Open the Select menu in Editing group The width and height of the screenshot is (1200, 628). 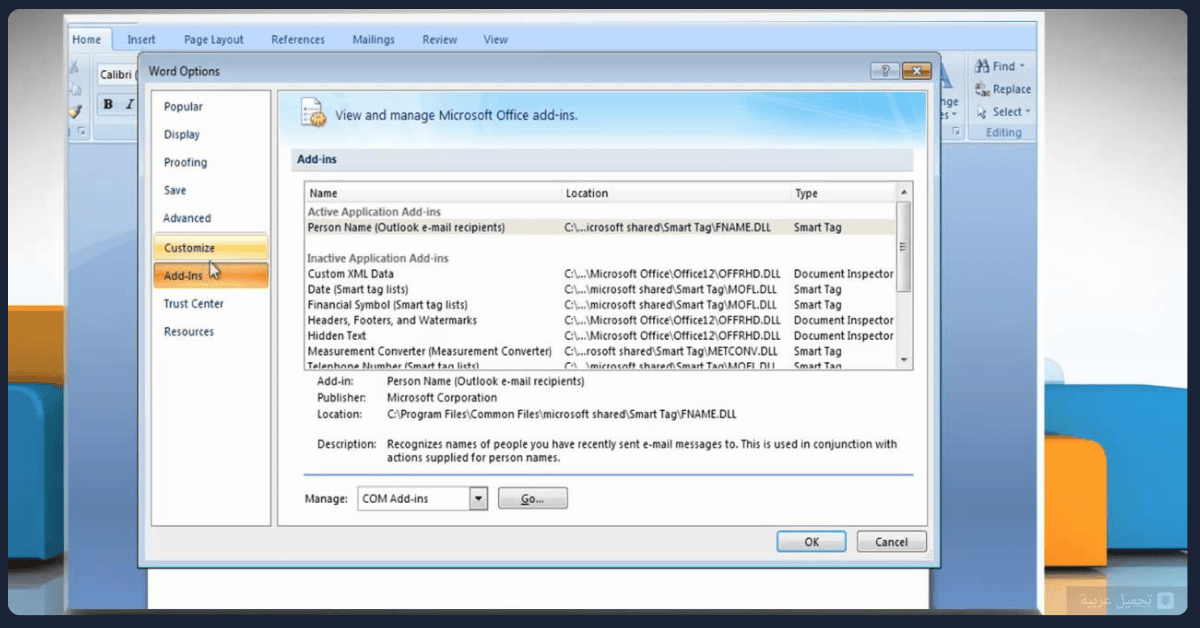click(1003, 112)
